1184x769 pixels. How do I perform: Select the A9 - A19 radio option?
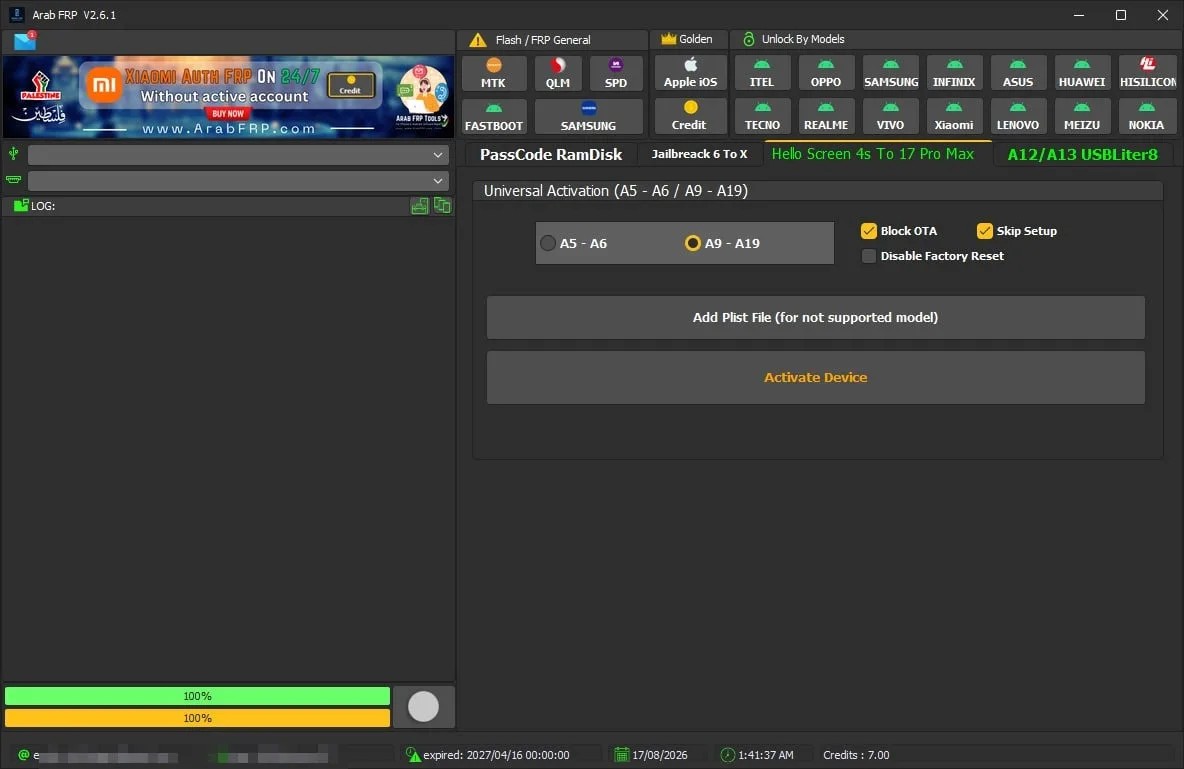(723, 243)
